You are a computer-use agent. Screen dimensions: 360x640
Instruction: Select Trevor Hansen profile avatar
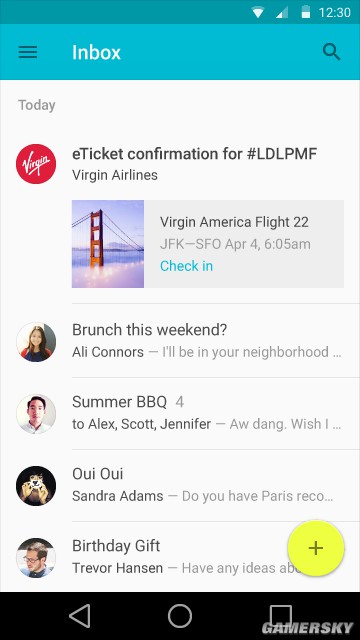pos(36,558)
